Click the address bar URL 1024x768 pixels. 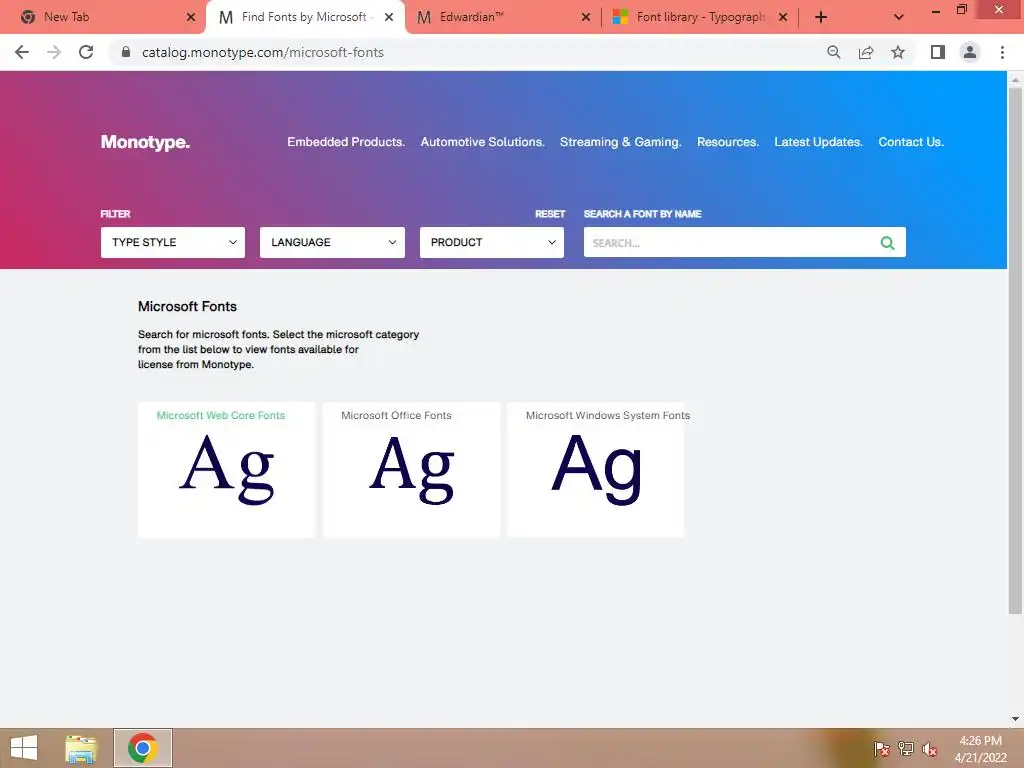point(263,52)
